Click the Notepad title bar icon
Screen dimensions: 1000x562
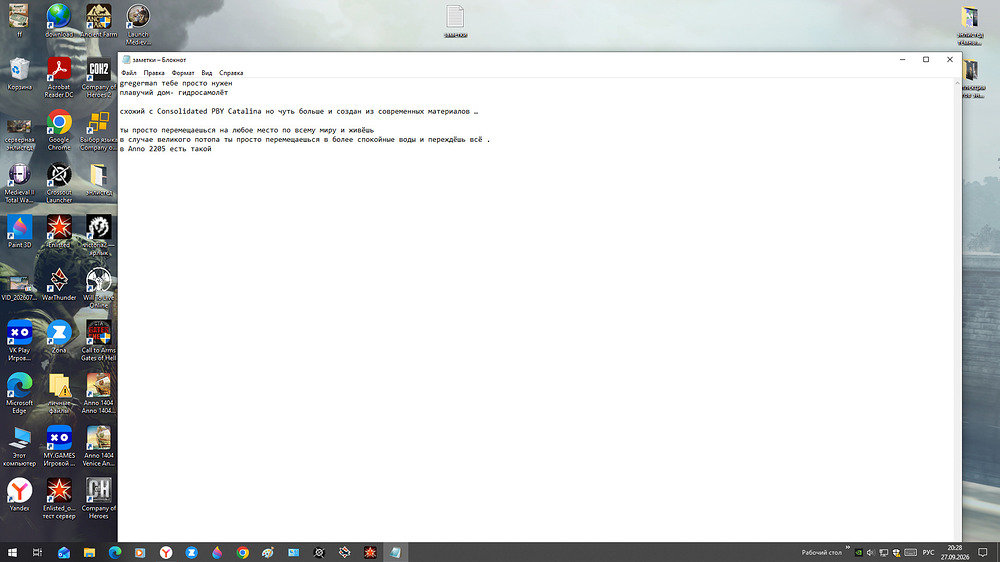point(126,59)
